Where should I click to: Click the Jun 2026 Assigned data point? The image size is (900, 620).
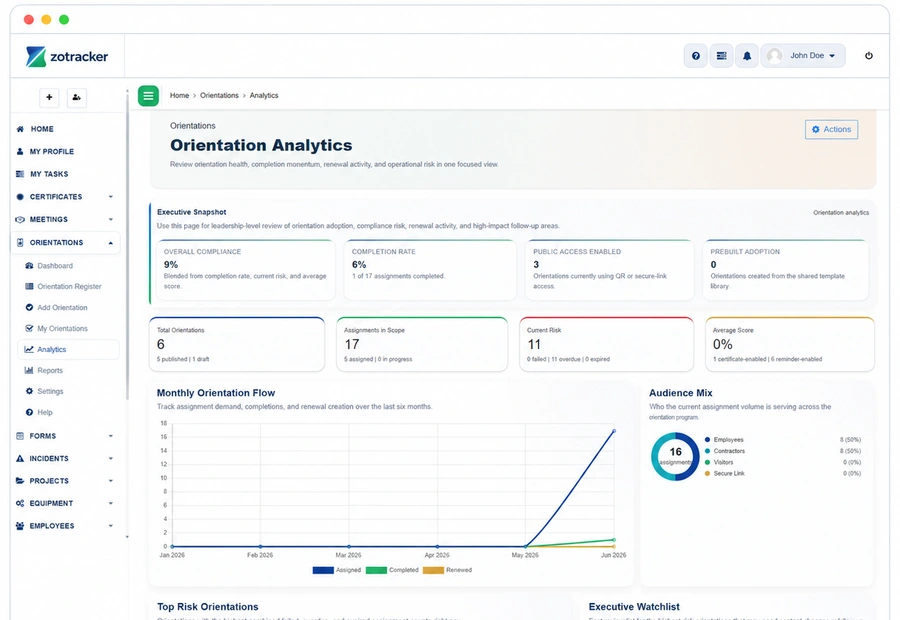click(x=614, y=431)
